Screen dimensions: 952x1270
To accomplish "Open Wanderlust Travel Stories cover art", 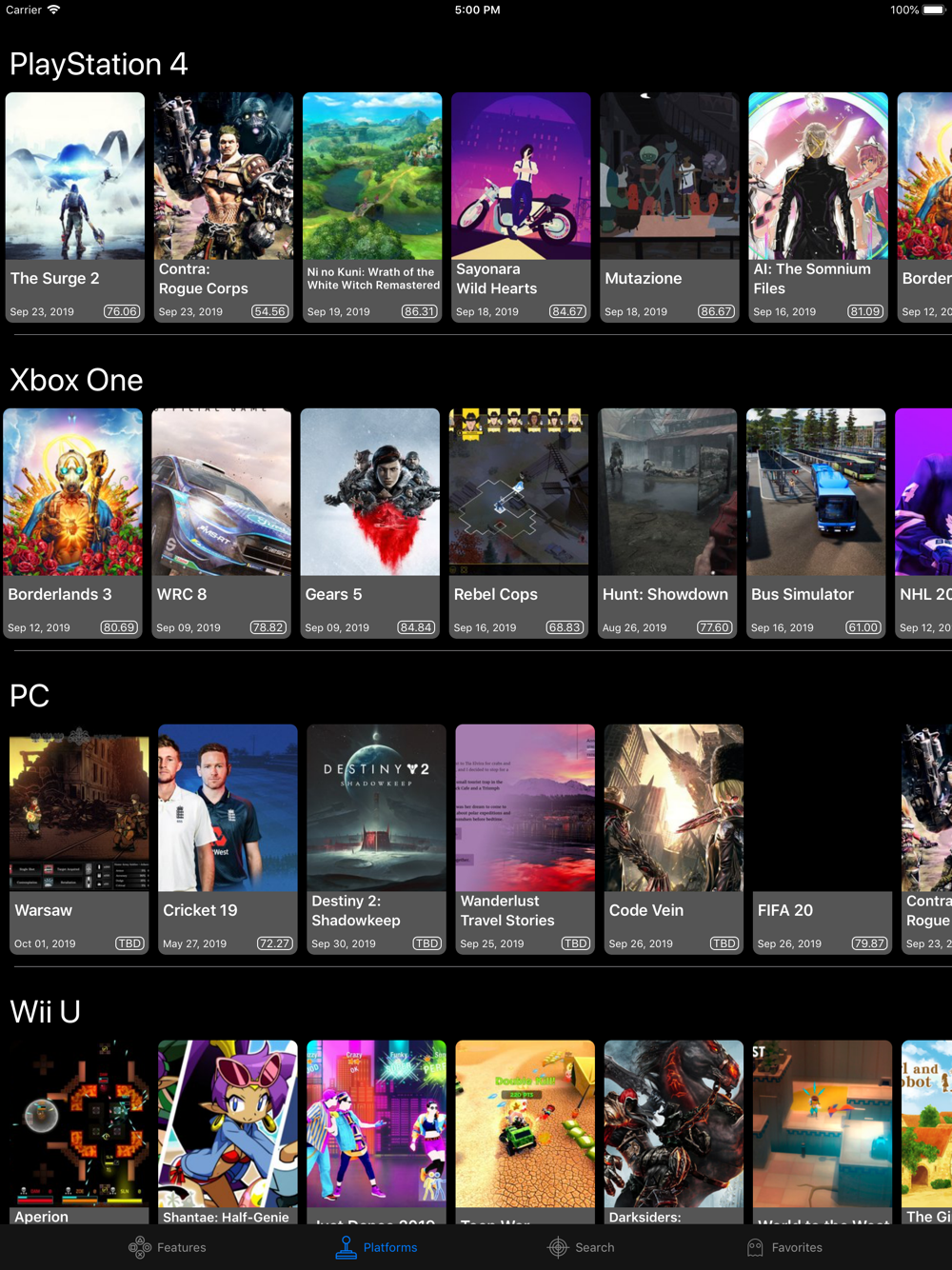I will pos(525,808).
